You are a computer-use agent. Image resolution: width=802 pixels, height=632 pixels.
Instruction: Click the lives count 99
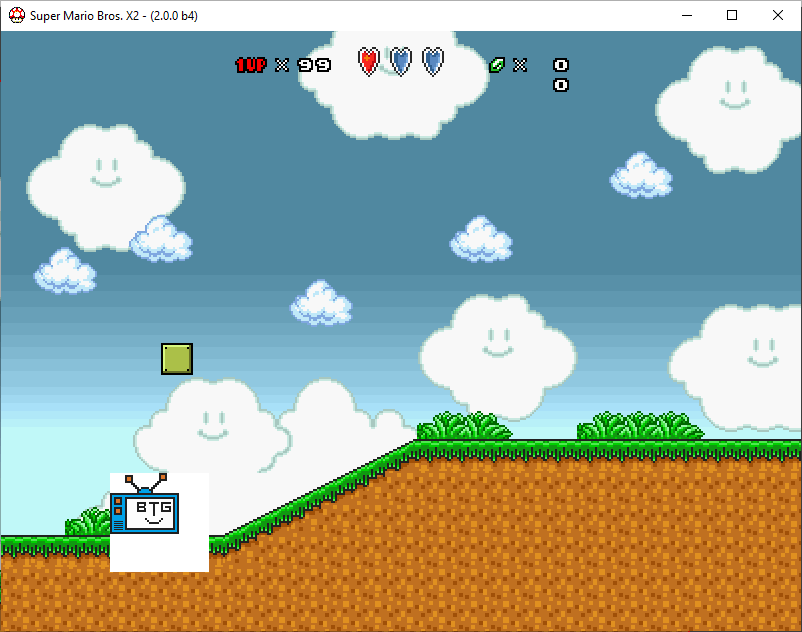click(315, 65)
